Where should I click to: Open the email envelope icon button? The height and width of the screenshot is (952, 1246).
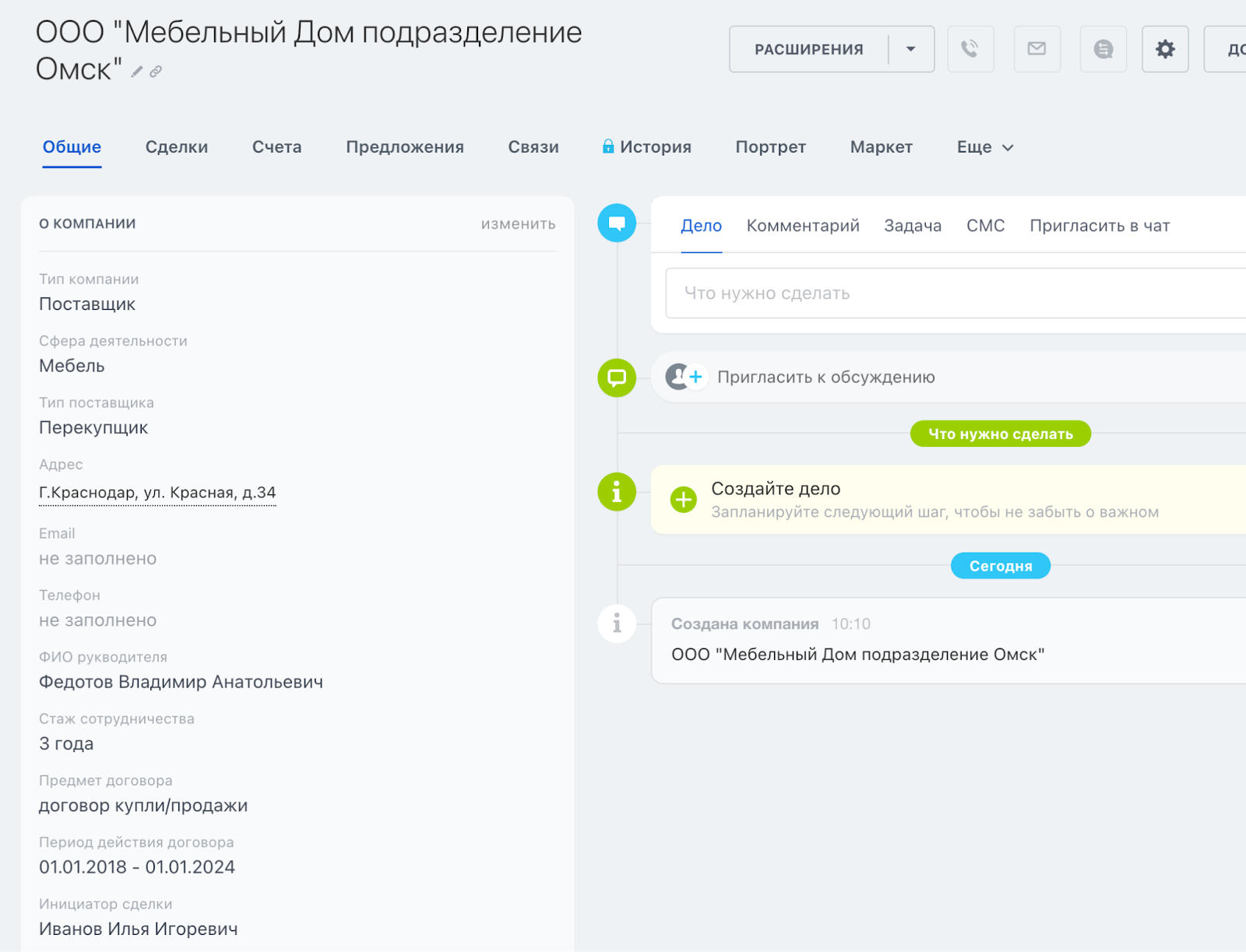[x=1037, y=49]
